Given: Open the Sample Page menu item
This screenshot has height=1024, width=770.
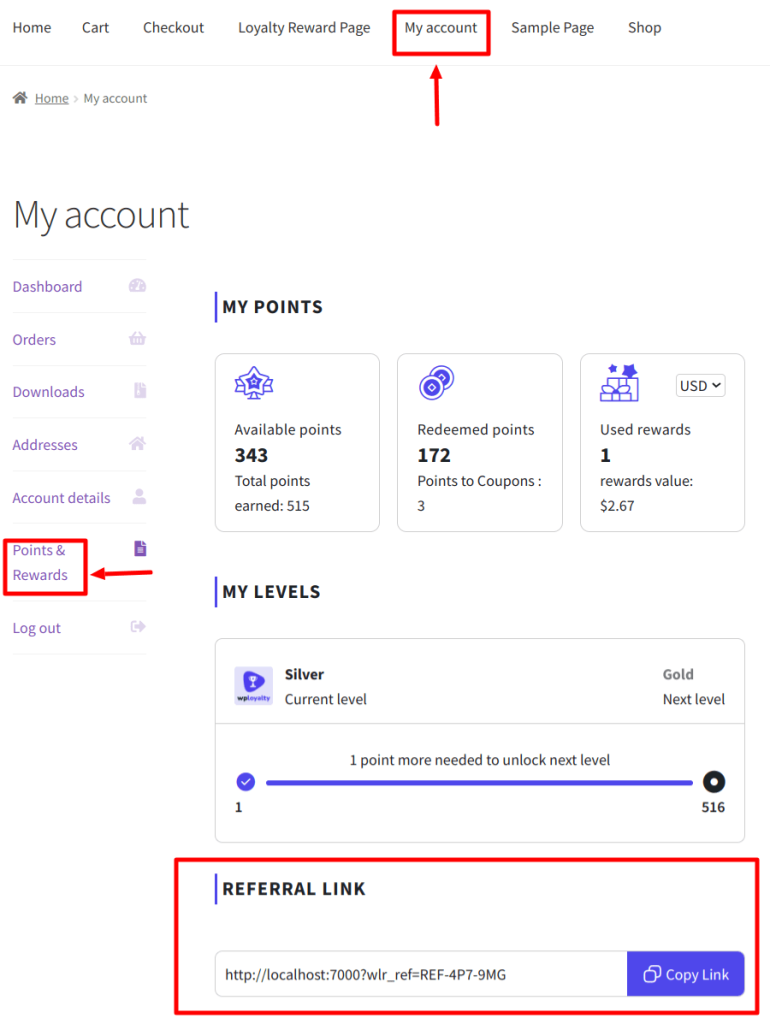Looking at the screenshot, I should coord(553,27).
